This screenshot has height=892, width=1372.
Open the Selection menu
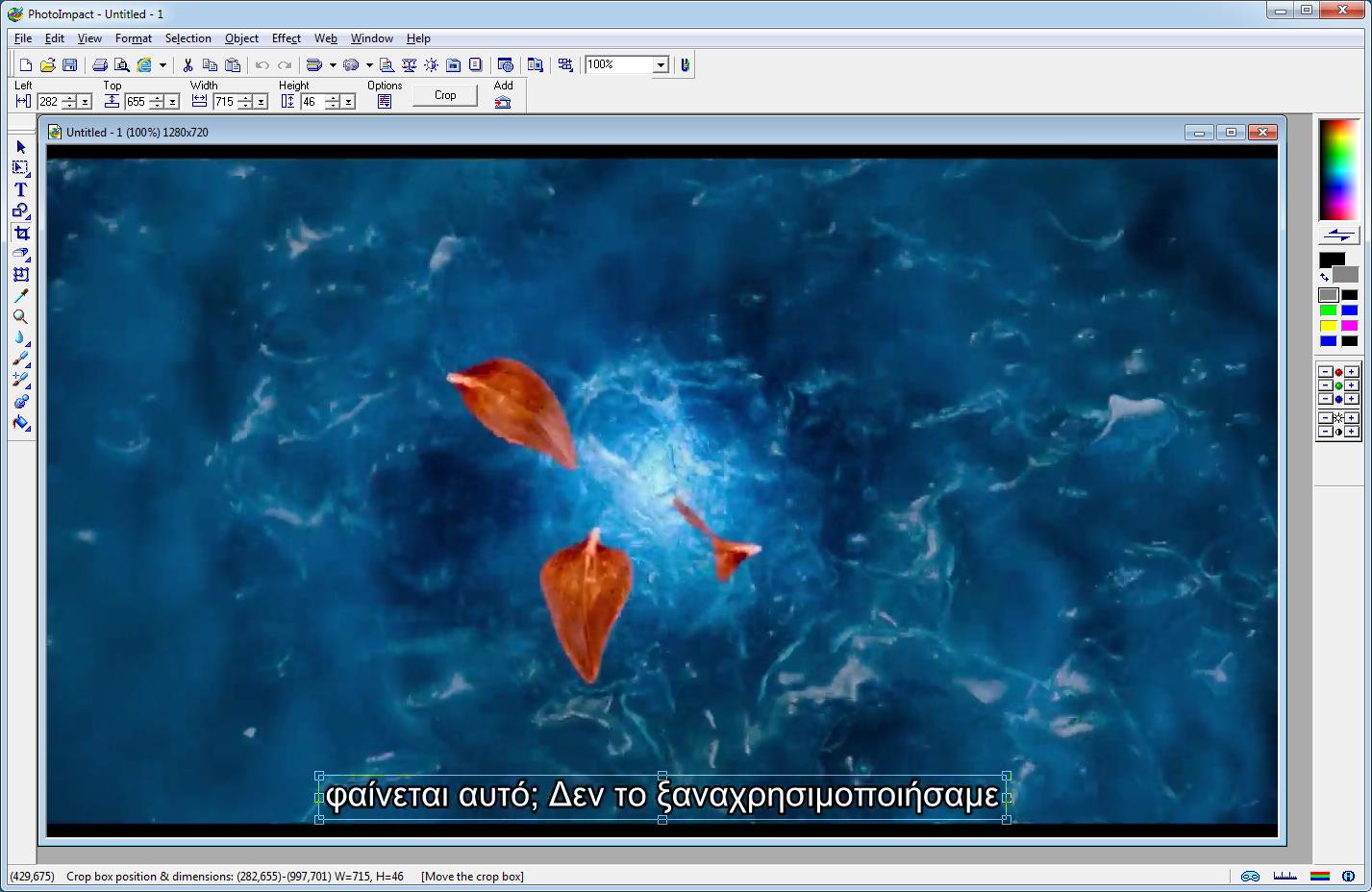(x=188, y=38)
